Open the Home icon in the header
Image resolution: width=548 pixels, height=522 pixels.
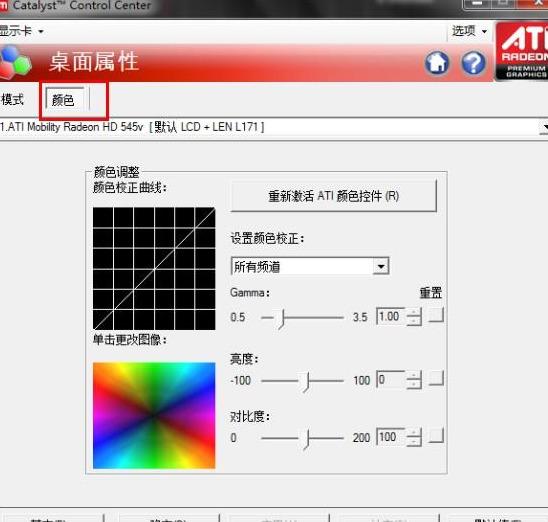coord(437,63)
